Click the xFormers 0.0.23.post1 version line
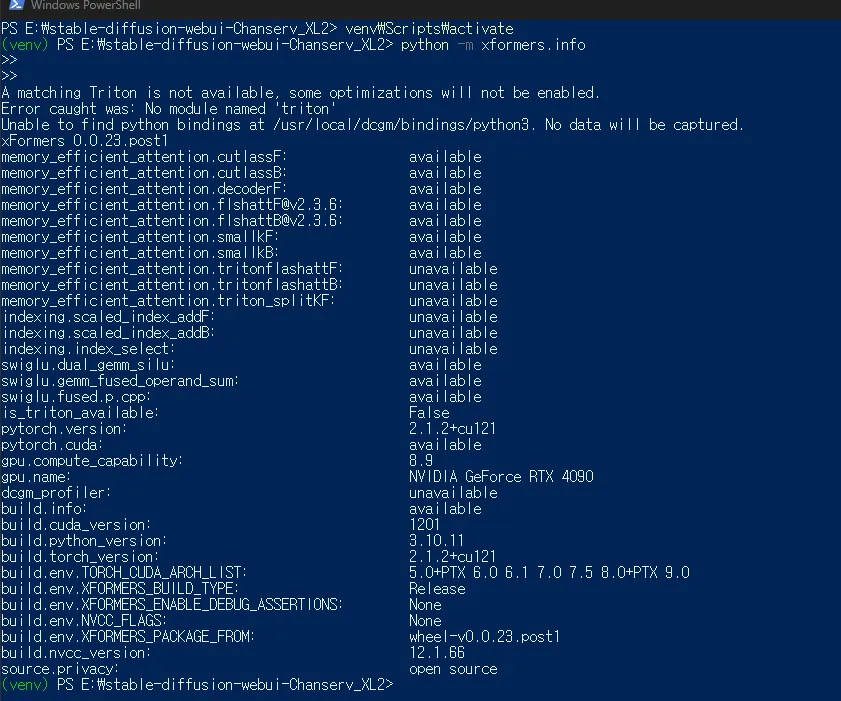Screen dimensions: 841x701 (84, 141)
